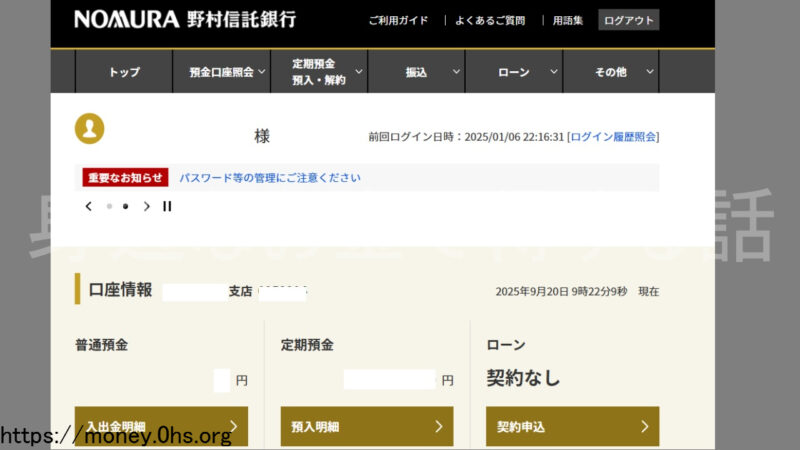Go to the トップ menu tab
This screenshot has width=800, height=450.
[124, 72]
